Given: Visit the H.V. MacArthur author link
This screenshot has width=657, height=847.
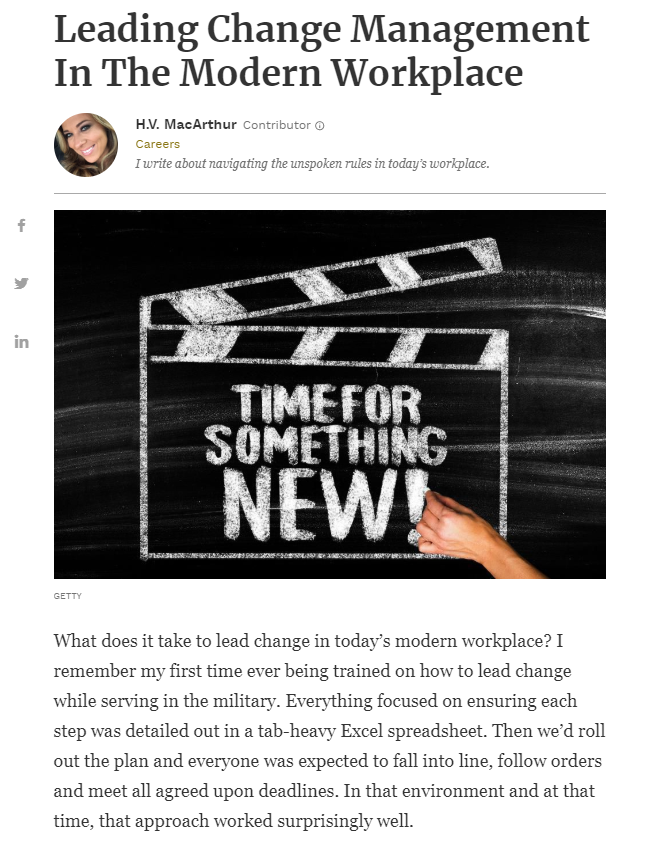Looking at the screenshot, I should [x=186, y=124].
